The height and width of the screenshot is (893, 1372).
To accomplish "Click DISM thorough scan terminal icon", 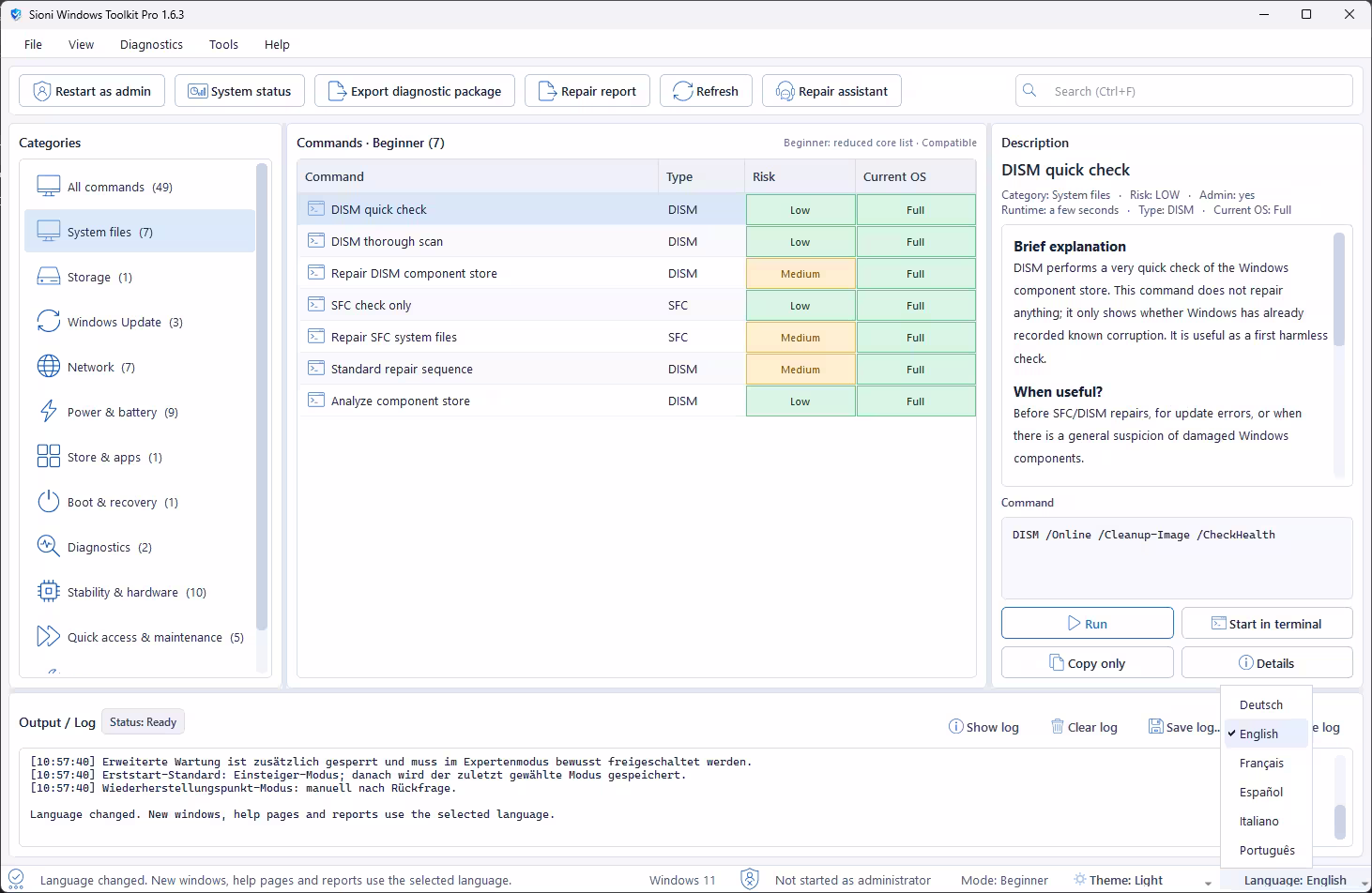I will pyautogui.click(x=316, y=241).
